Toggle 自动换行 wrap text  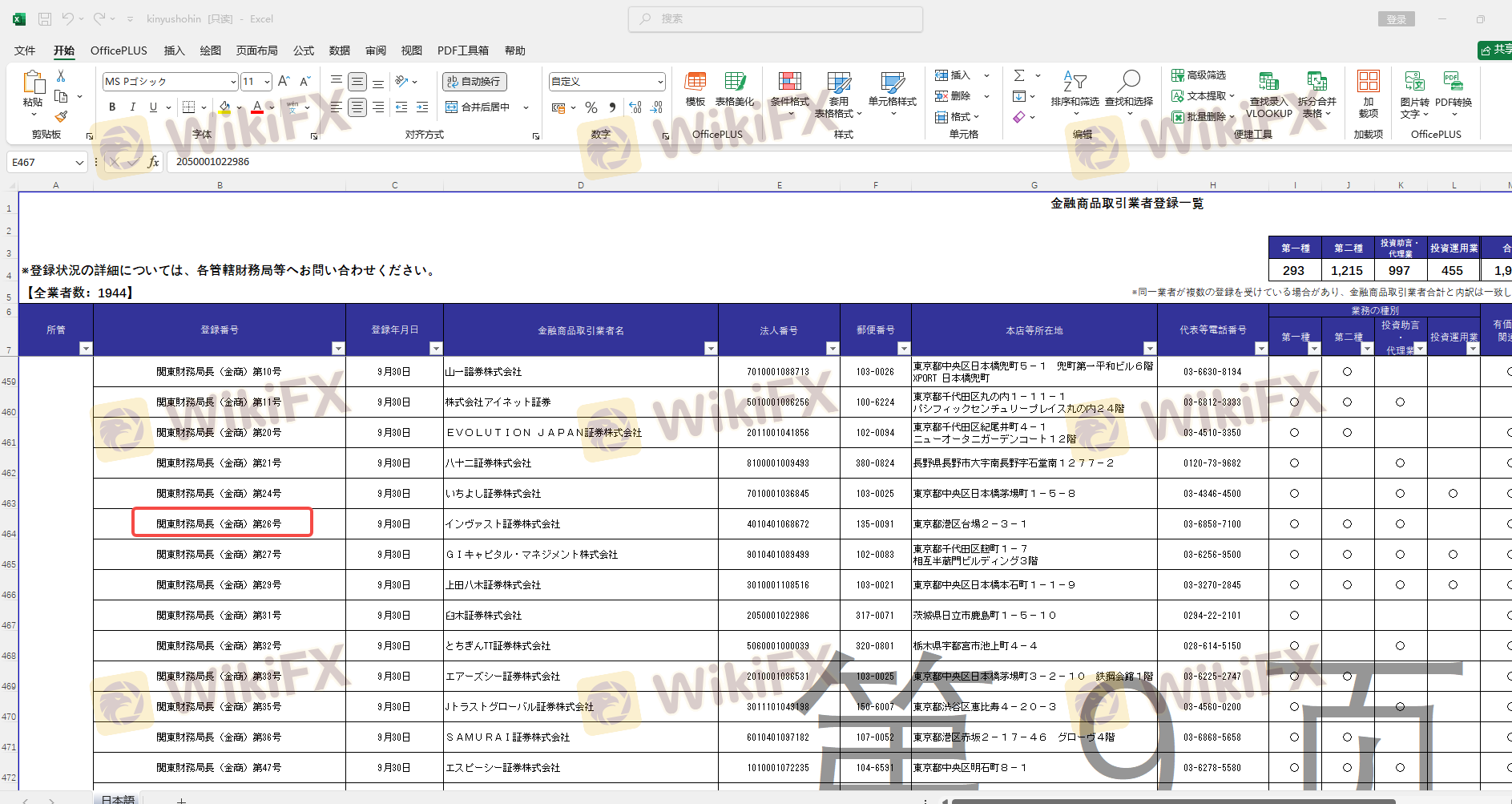tap(474, 82)
